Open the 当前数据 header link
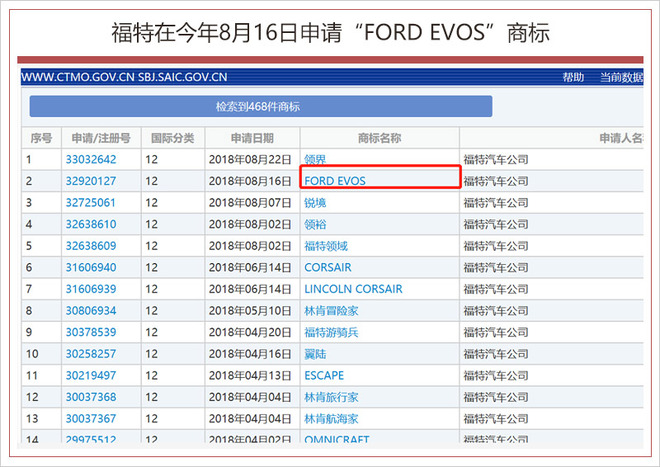The height and width of the screenshot is (467, 660). (621, 77)
